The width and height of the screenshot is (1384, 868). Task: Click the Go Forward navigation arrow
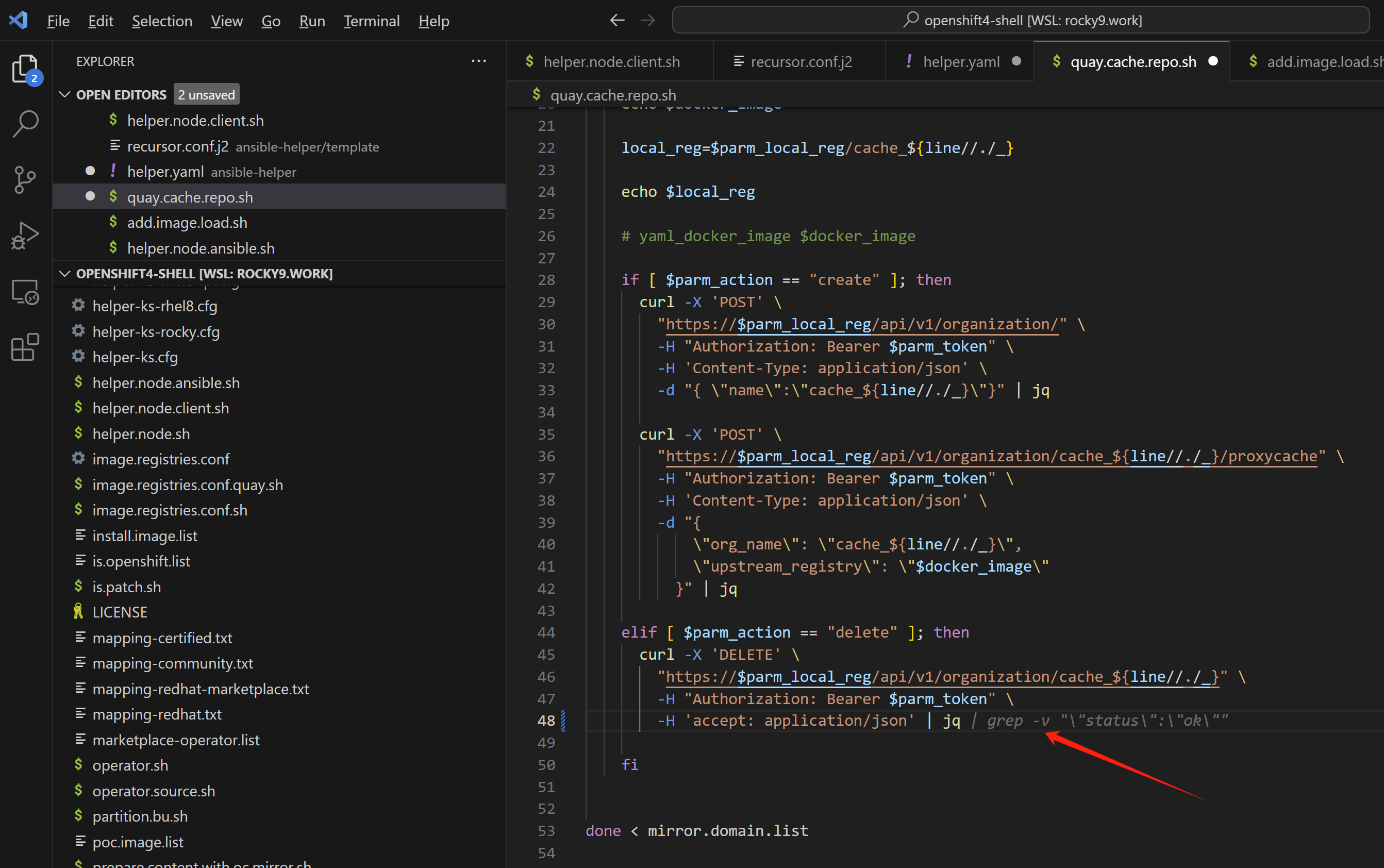[647, 21]
